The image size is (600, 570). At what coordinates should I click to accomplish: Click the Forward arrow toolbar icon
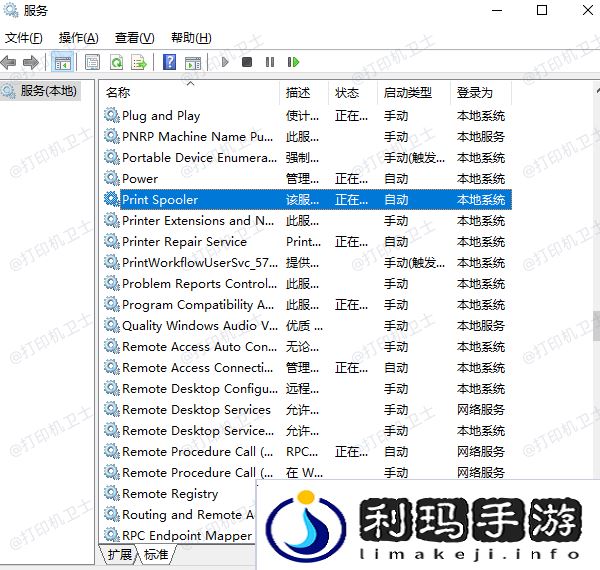click(31, 62)
